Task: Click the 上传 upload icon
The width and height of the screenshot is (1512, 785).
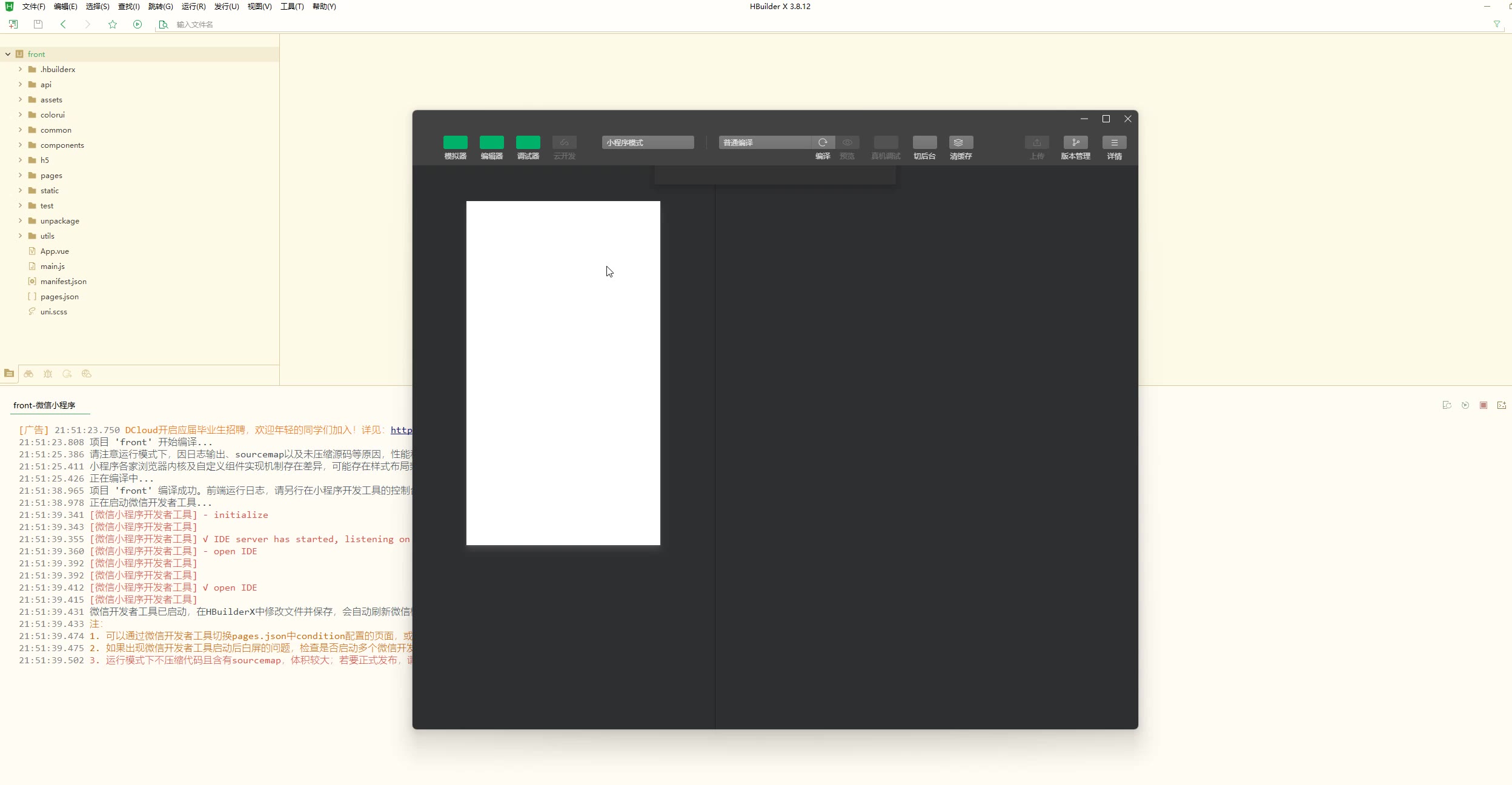Action: pos(1037,142)
